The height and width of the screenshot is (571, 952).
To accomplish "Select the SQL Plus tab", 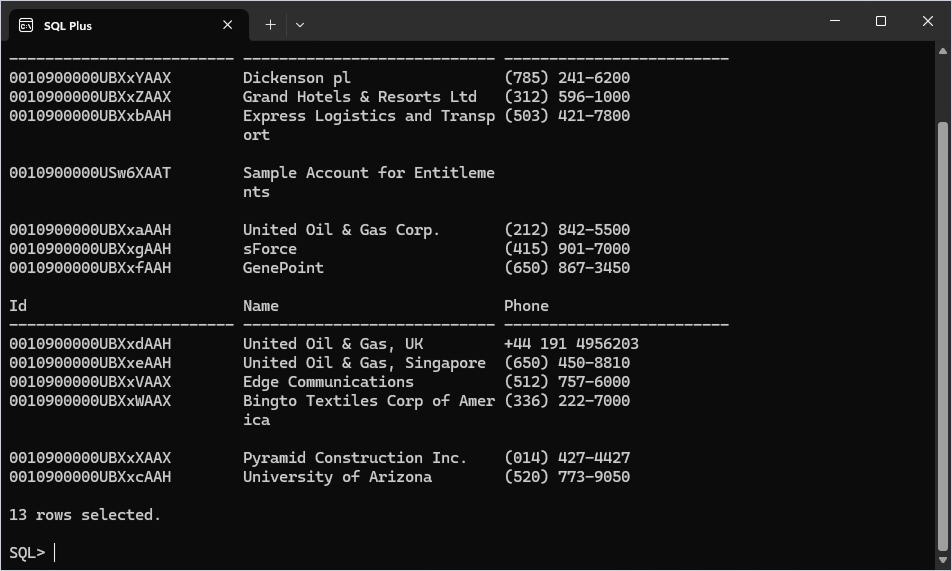I will coord(128,26).
